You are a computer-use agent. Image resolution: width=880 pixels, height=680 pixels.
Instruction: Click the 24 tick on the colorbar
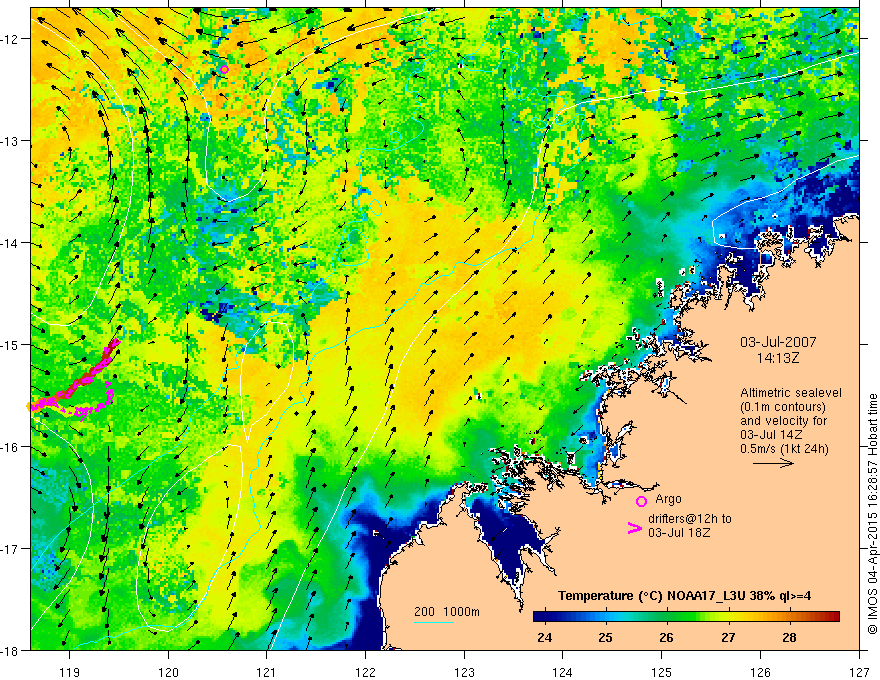click(x=544, y=638)
